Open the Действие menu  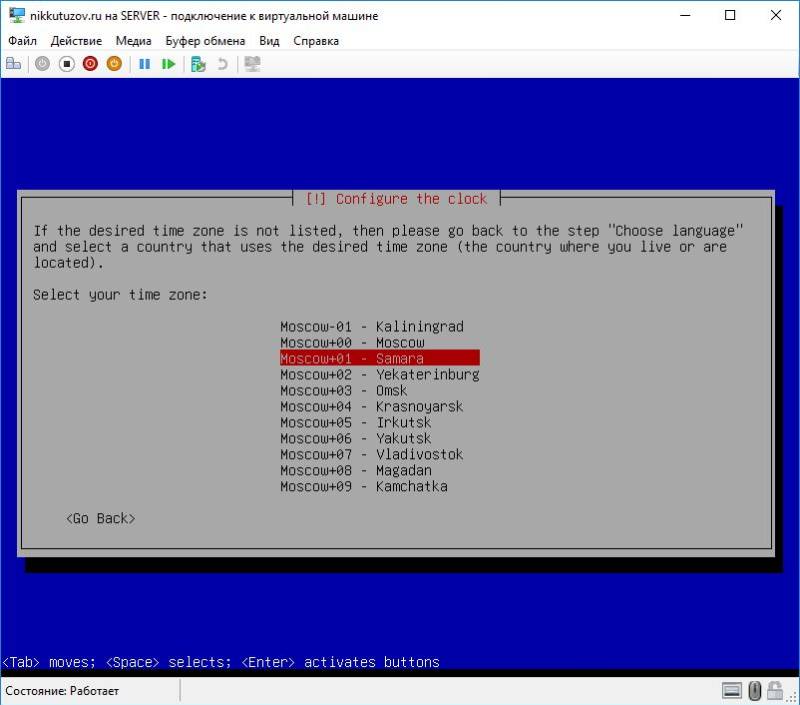coord(76,41)
